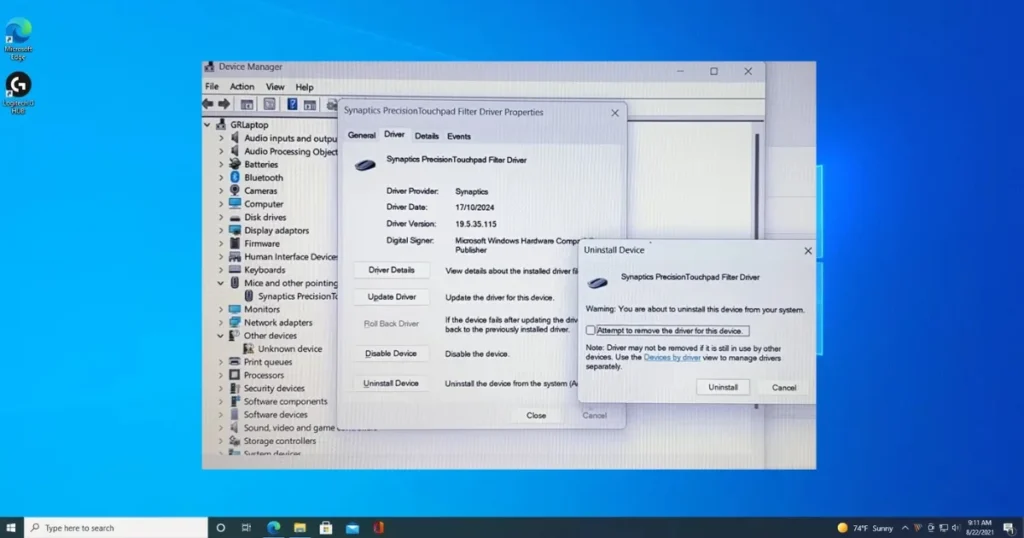The height and width of the screenshot is (538, 1024).
Task: Open Cortana circle on the taskbar
Action: tap(221, 528)
